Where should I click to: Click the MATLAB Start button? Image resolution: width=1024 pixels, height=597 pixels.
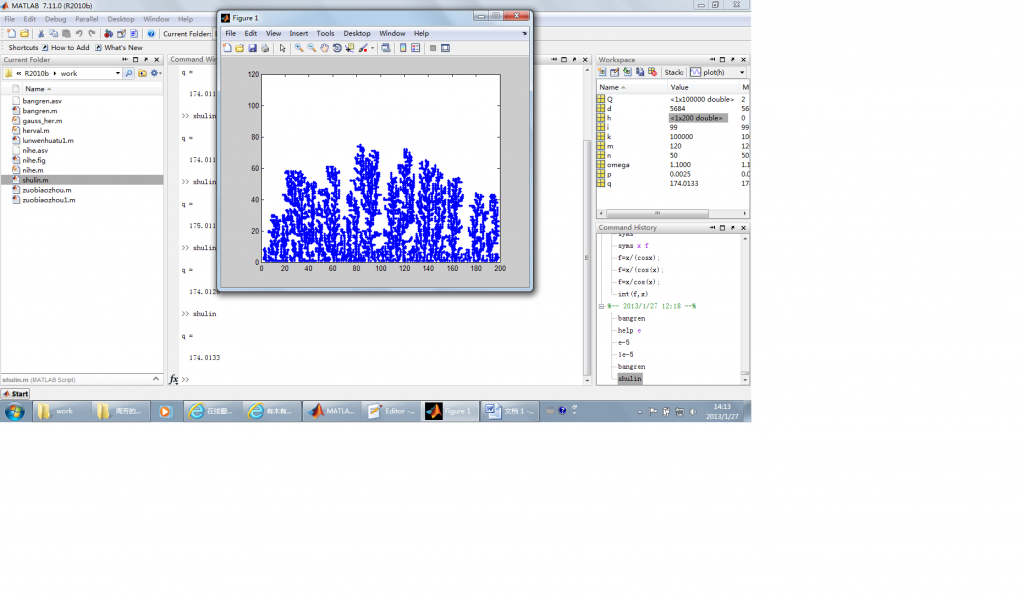[x=16, y=394]
